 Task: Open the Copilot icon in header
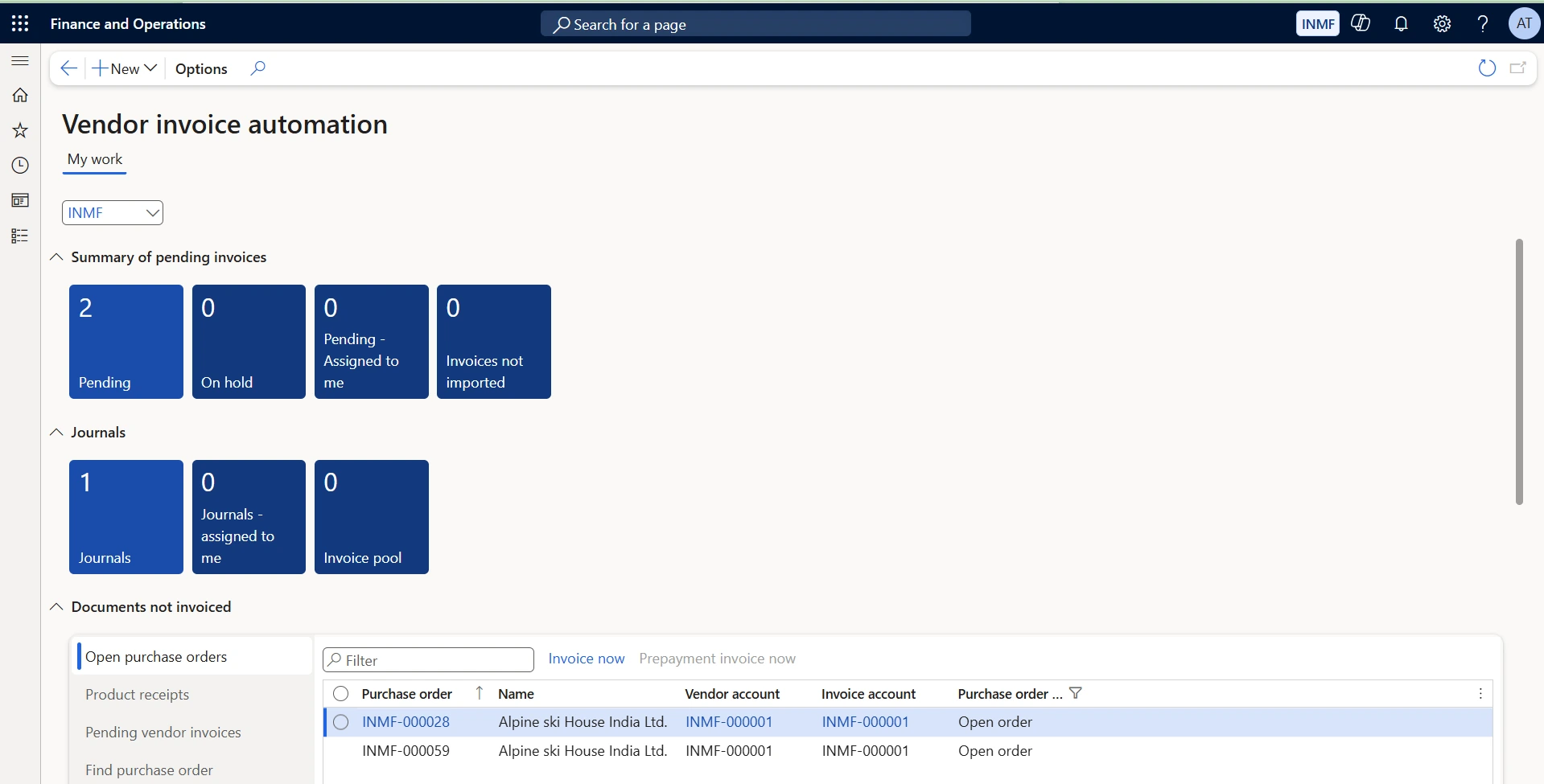1361,23
